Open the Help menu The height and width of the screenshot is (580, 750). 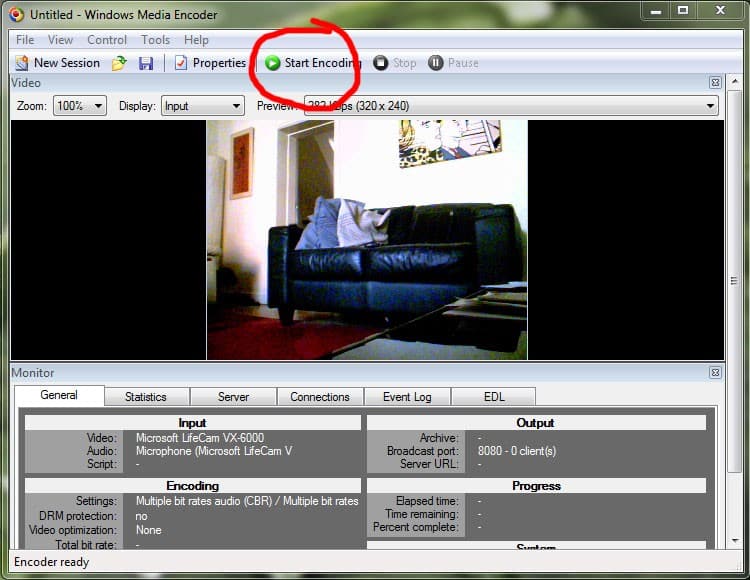coord(196,40)
